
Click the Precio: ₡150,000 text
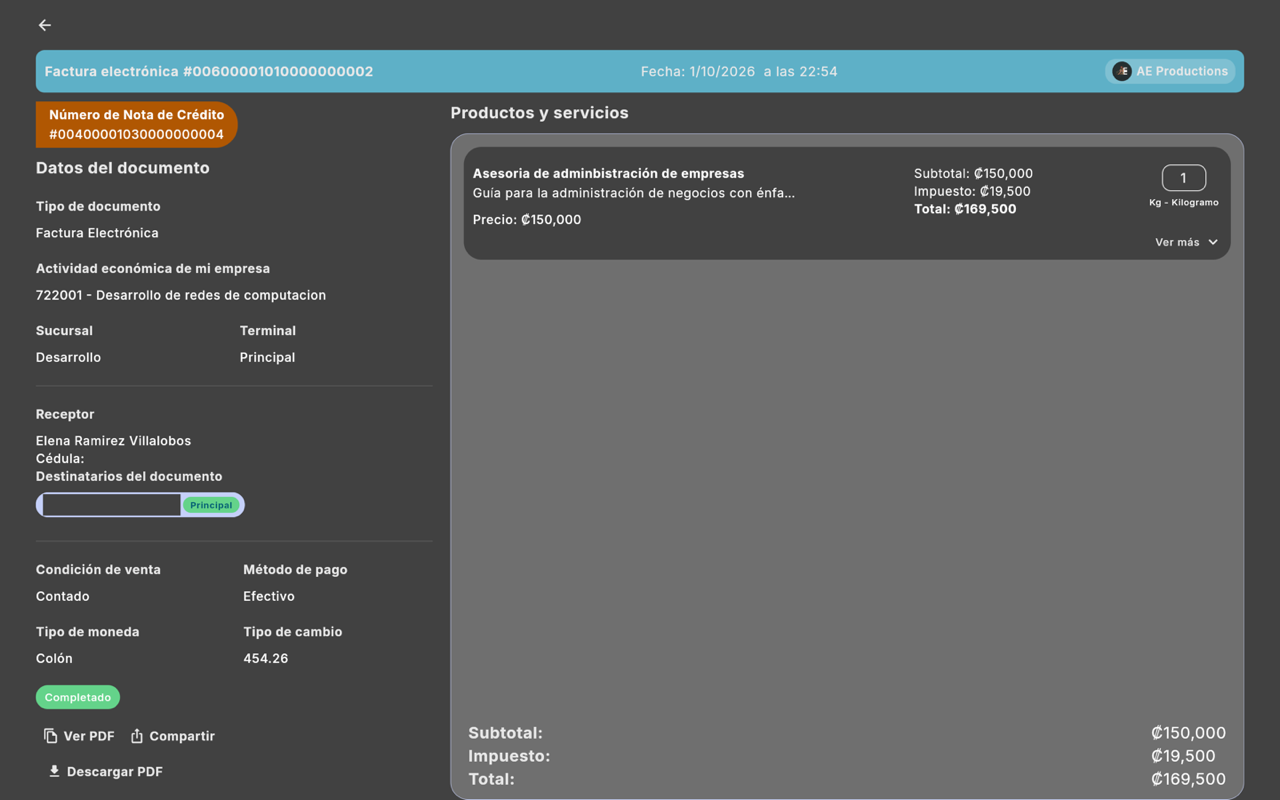coord(527,220)
